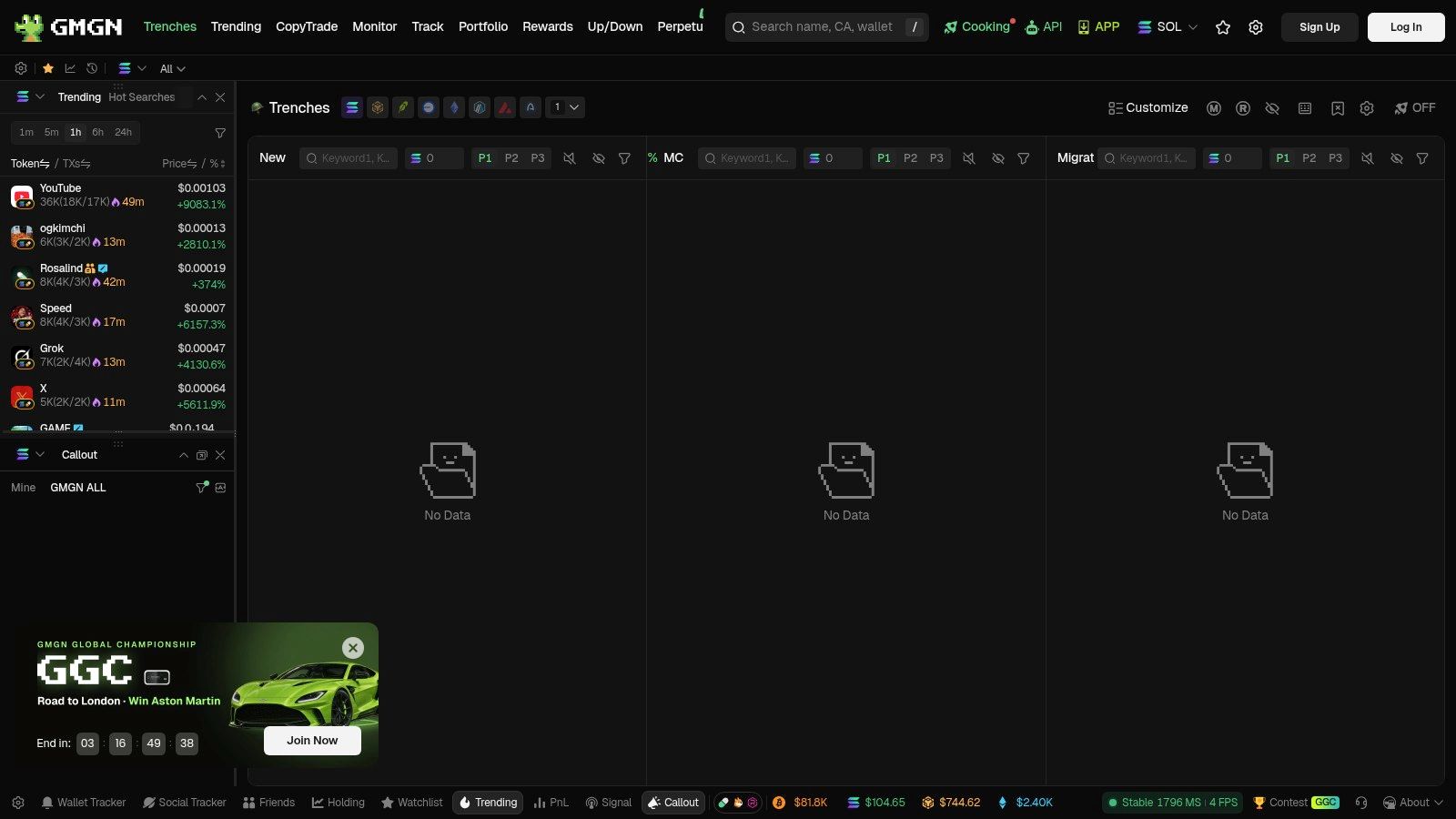Click the Sign Up button
Viewport: 1456px width, 819px height.
(1319, 27)
